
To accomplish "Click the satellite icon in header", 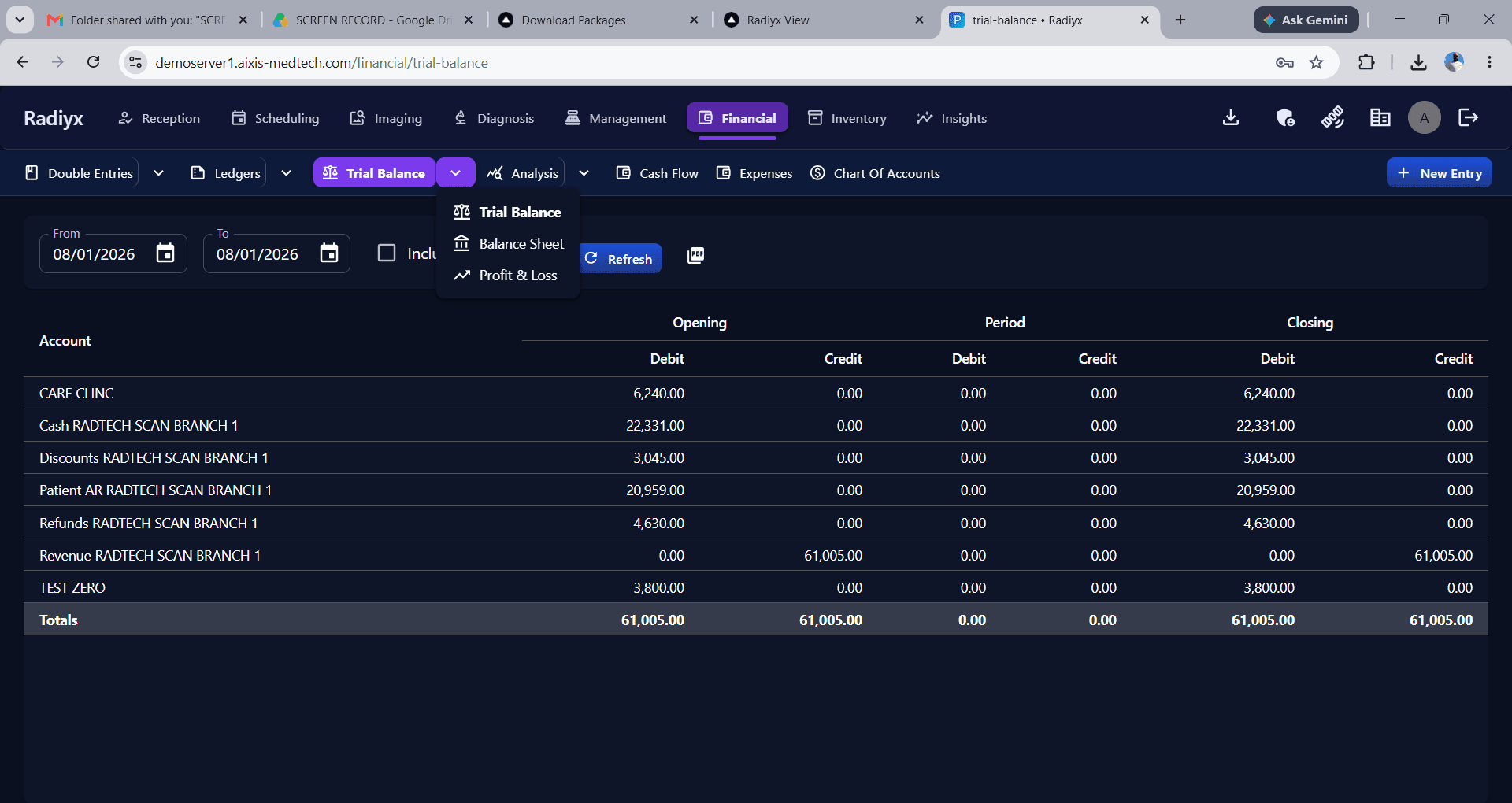I will point(1332,118).
